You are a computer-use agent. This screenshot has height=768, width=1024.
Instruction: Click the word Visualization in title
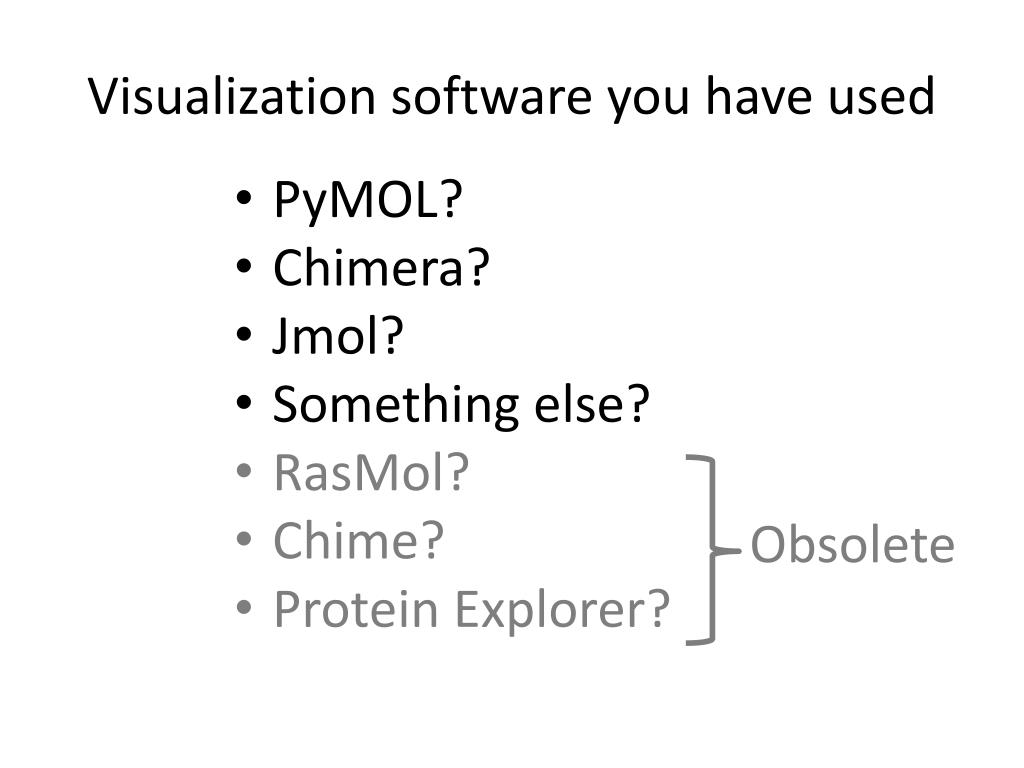(231, 96)
